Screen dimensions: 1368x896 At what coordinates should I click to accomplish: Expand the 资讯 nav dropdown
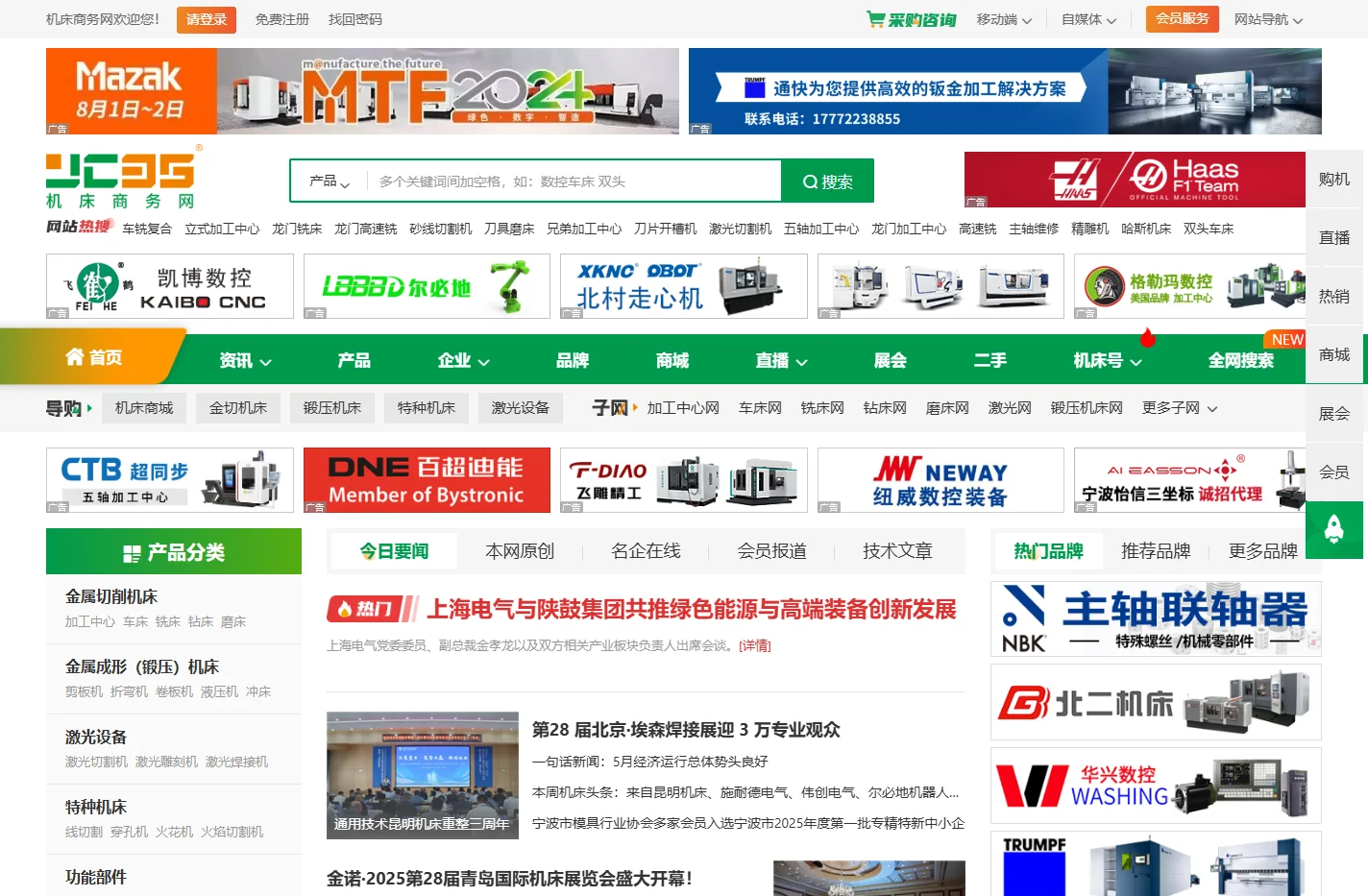point(245,360)
